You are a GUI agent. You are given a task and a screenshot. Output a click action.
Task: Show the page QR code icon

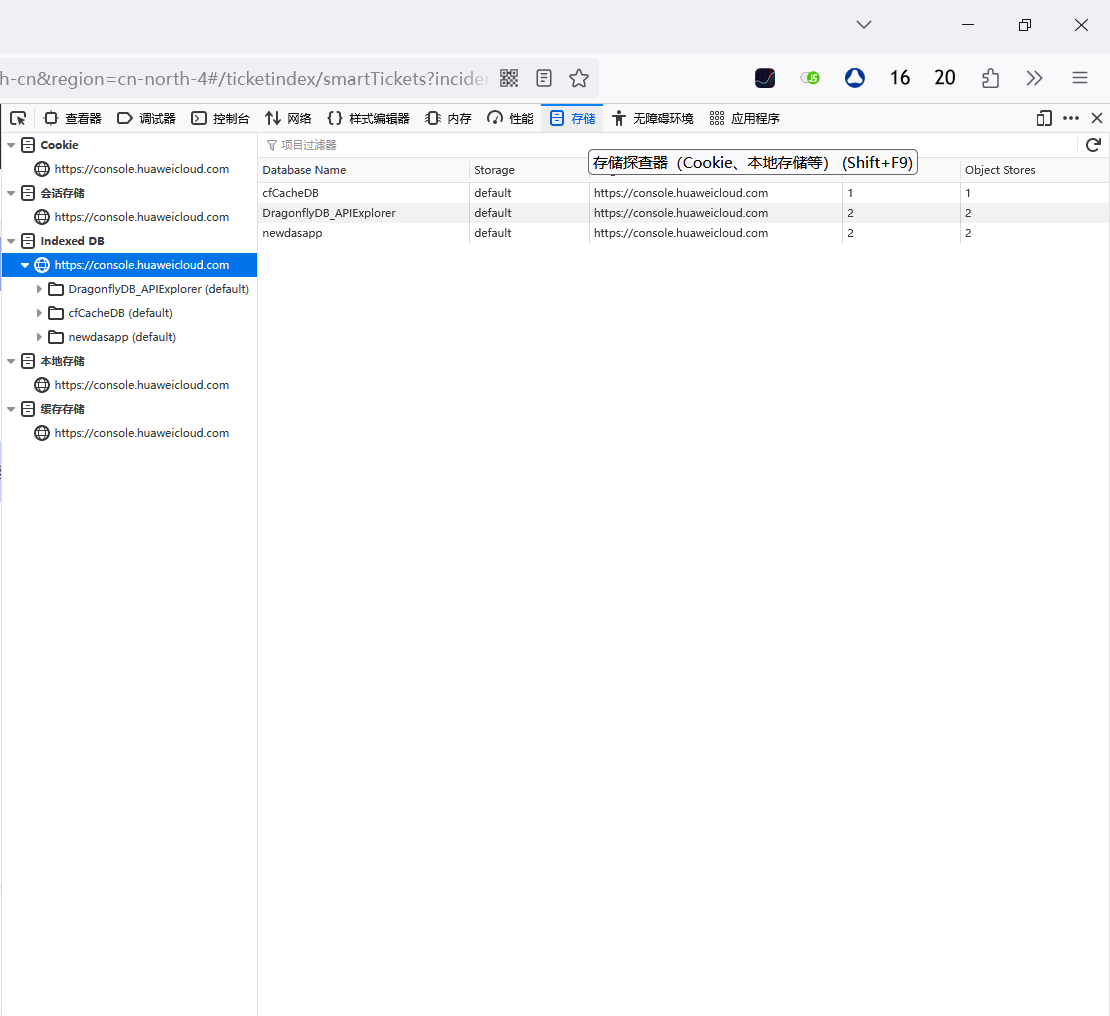[509, 78]
